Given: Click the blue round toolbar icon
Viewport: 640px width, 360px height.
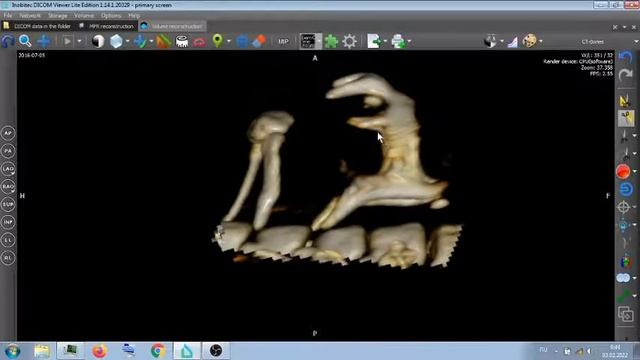Looking at the screenshot, I should tap(242, 41).
